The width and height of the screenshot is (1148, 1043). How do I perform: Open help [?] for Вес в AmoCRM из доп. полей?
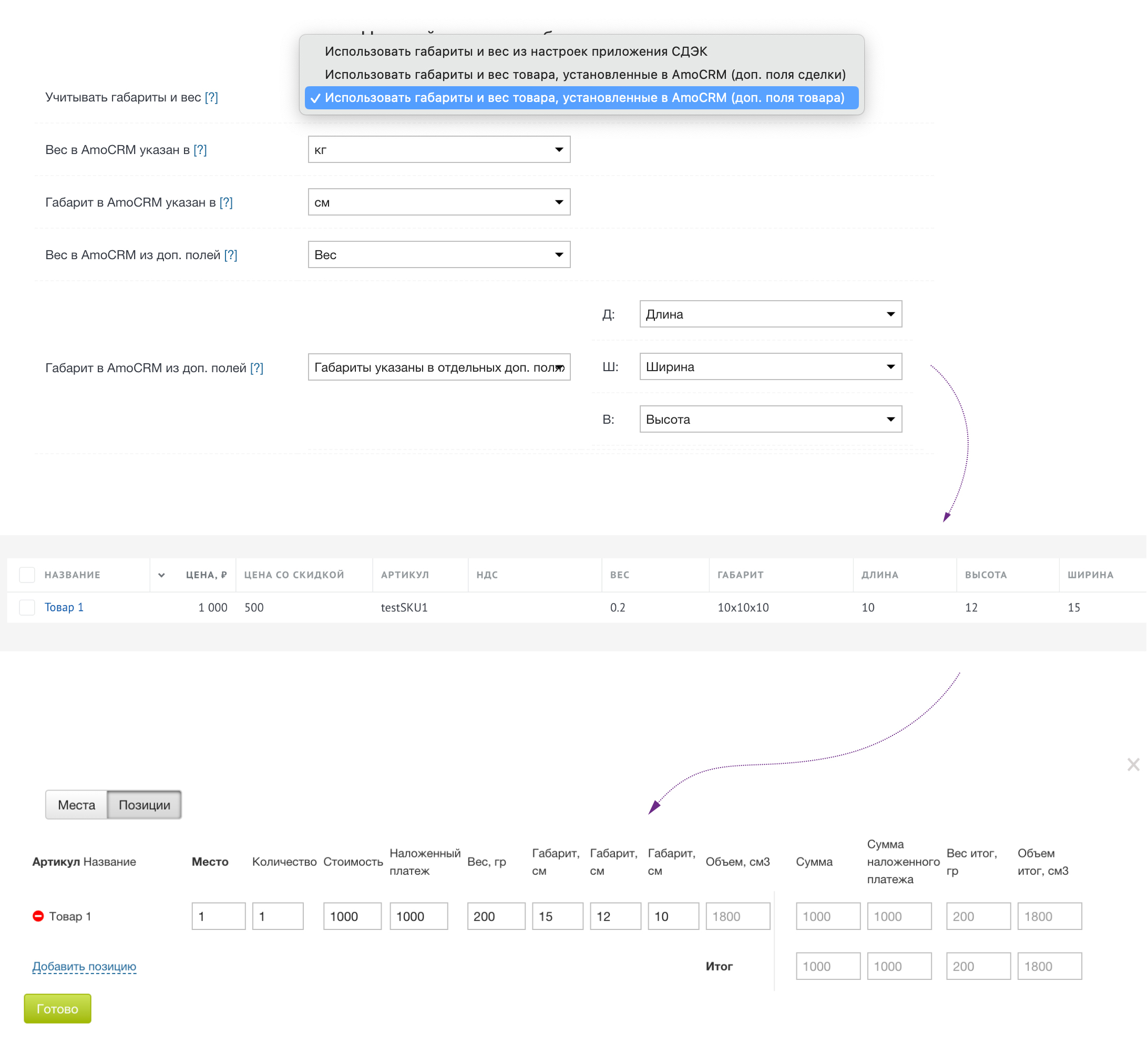(x=231, y=255)
